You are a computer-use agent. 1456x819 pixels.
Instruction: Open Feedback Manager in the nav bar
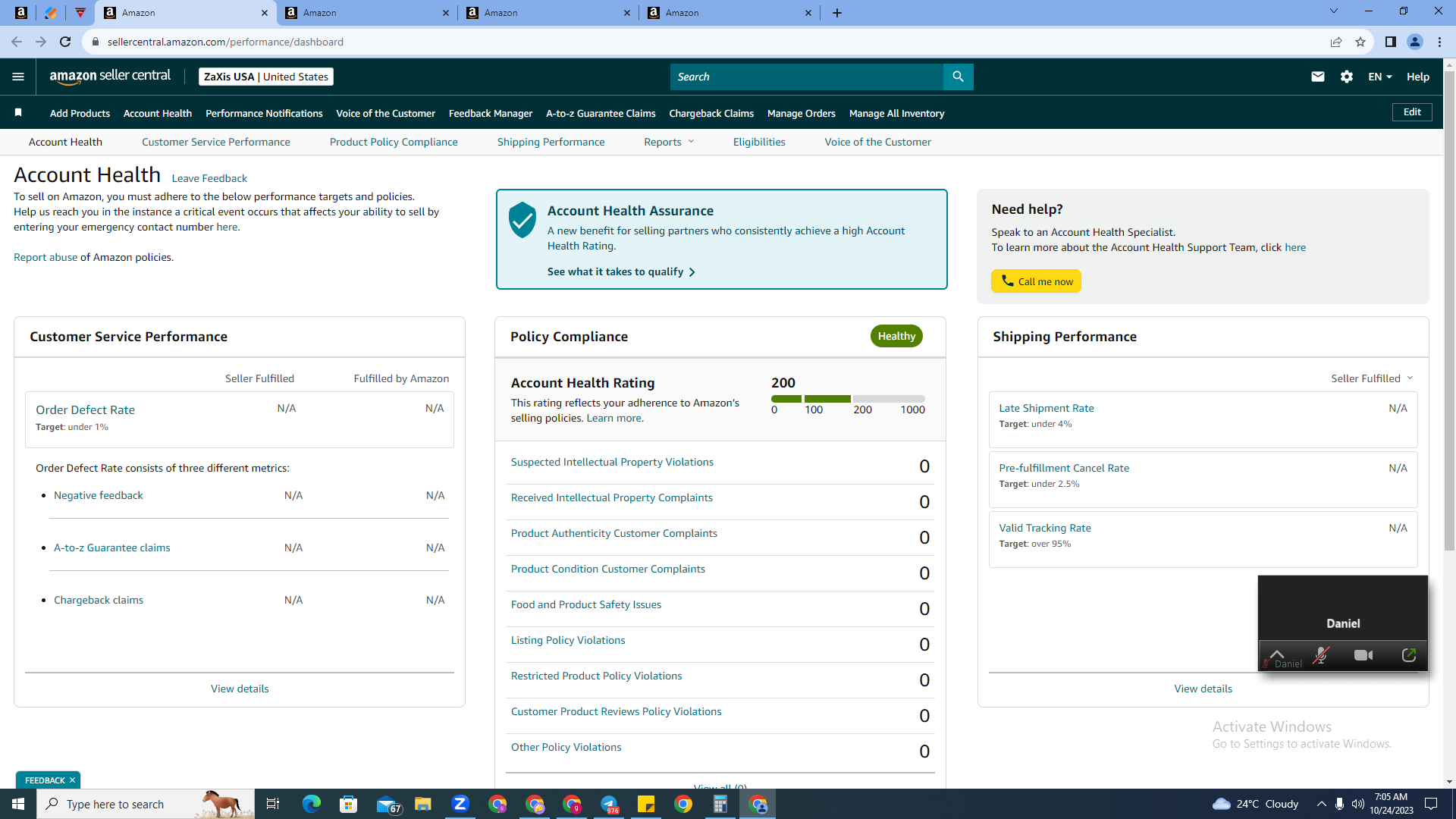point(491,113)
